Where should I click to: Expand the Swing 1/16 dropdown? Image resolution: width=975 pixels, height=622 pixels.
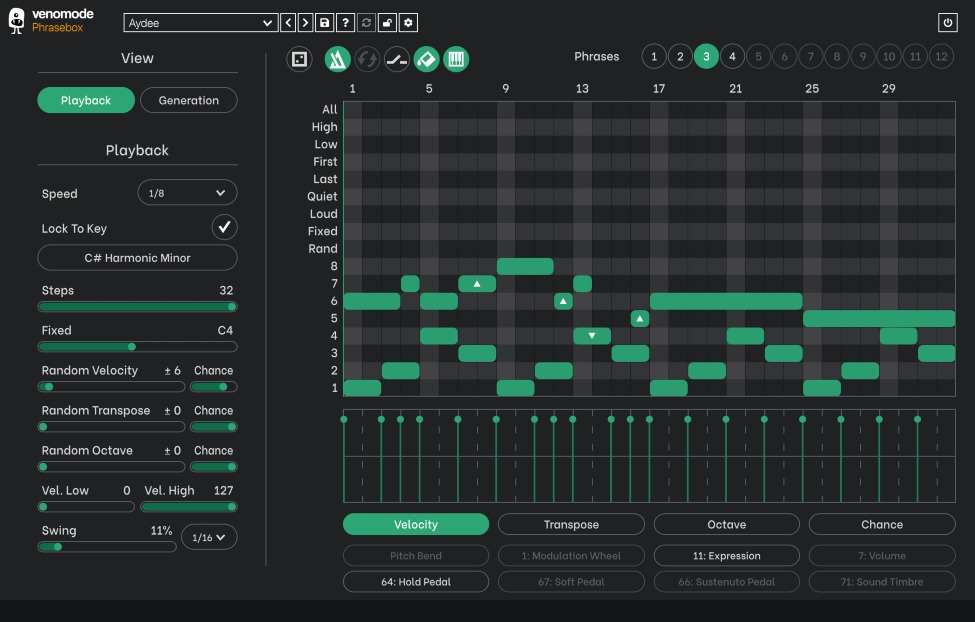(209, 538)
